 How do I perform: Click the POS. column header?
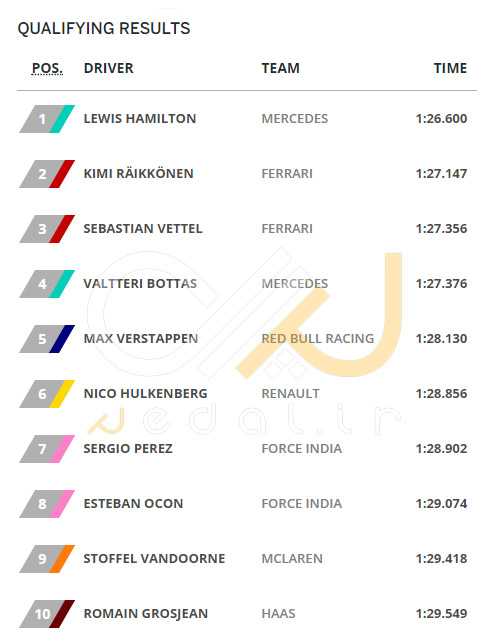pos(48,68)
